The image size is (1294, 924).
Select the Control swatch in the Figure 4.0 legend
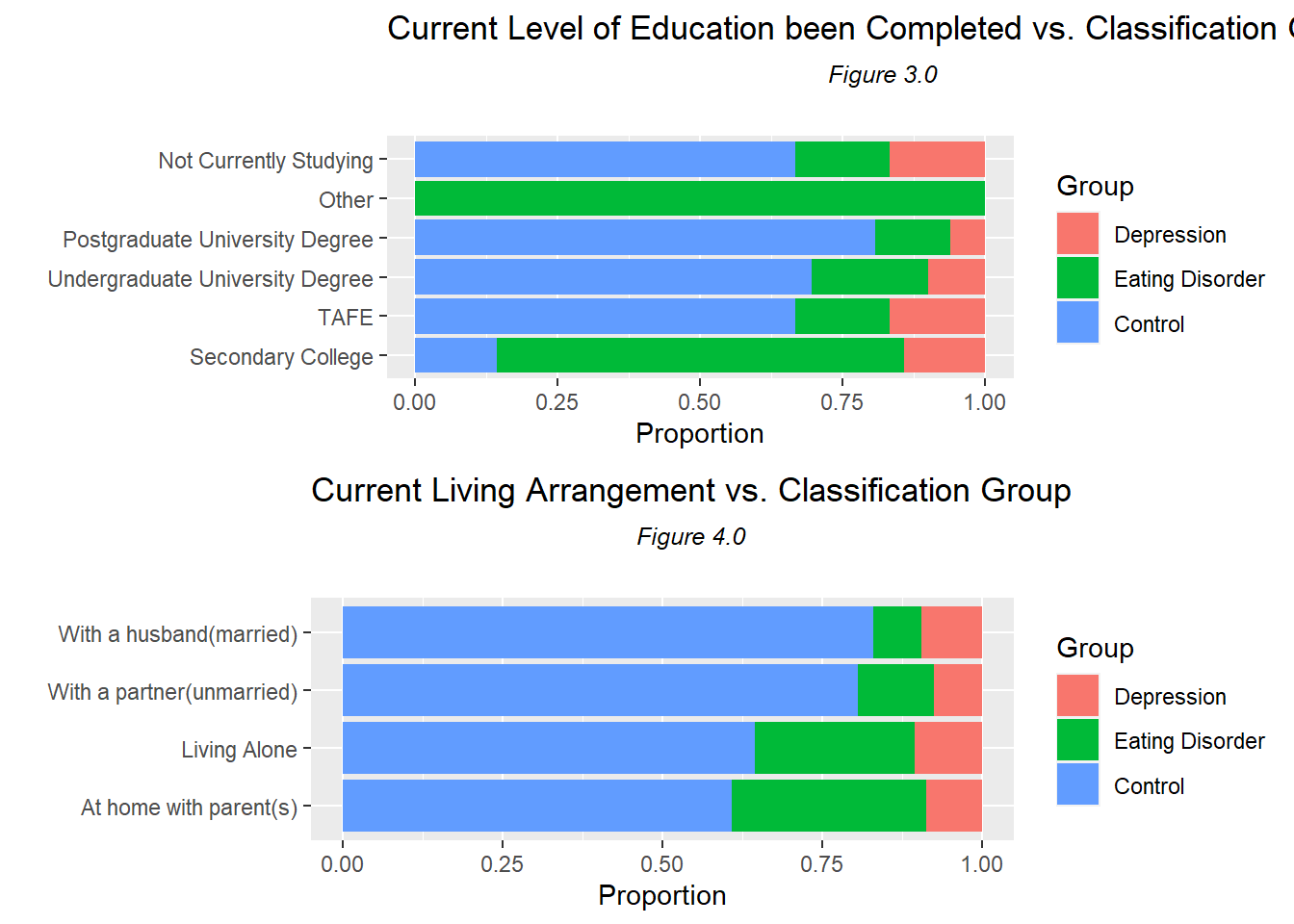pos(1077,784)
